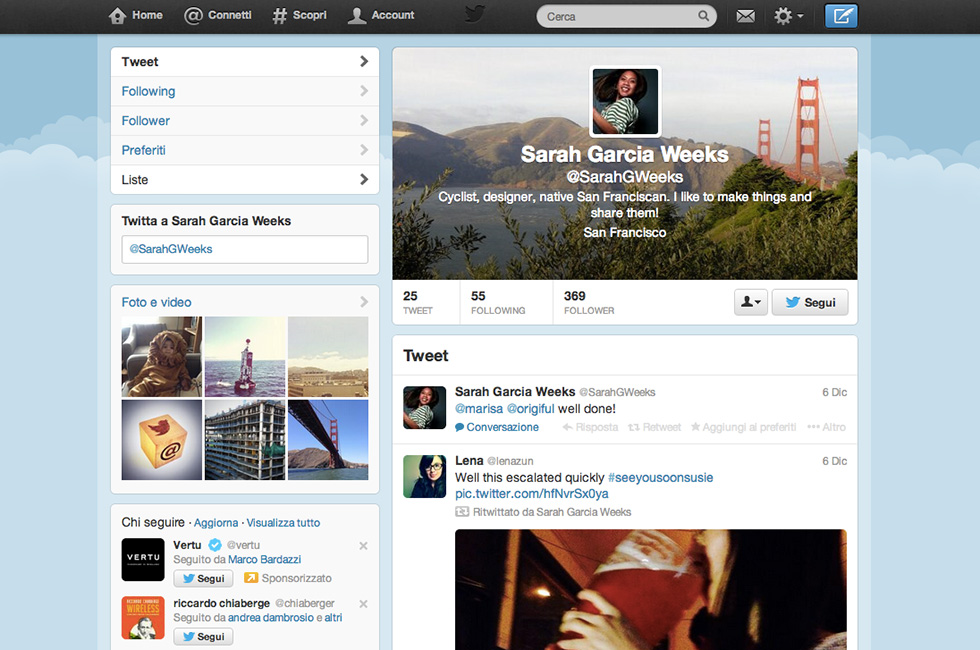This screenshot has width=980, height=650.
Task: Dismiss the Vertu follow suggestion
Action: [363, 546]
